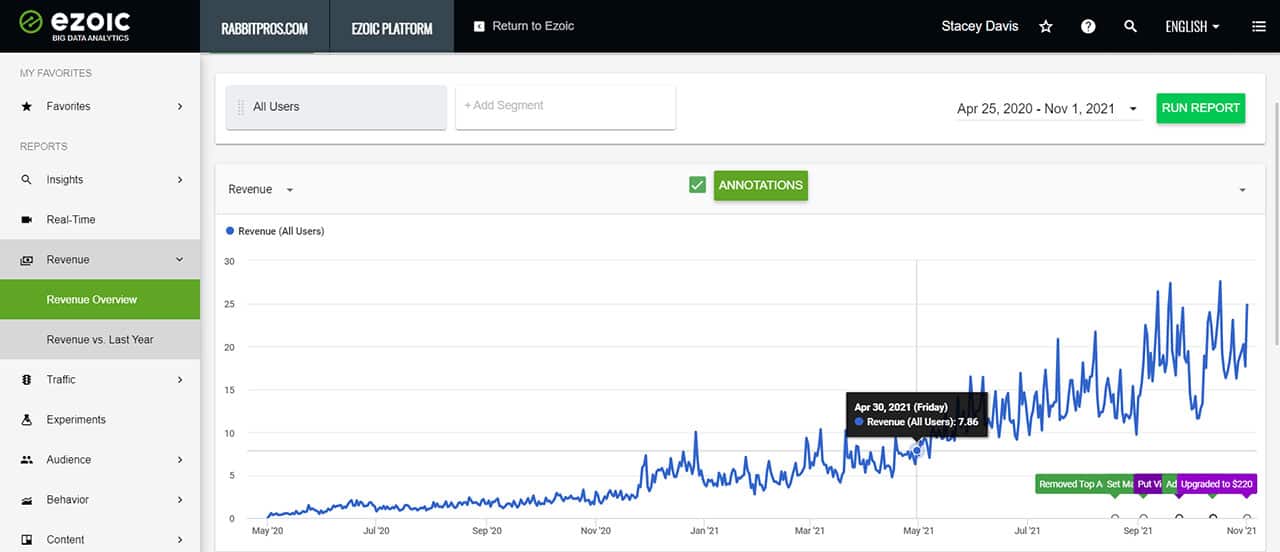Click the Set Ma annotation label
This screenshot has height=552, width=1280.
pyautogui.click(x=1119, y=484)
